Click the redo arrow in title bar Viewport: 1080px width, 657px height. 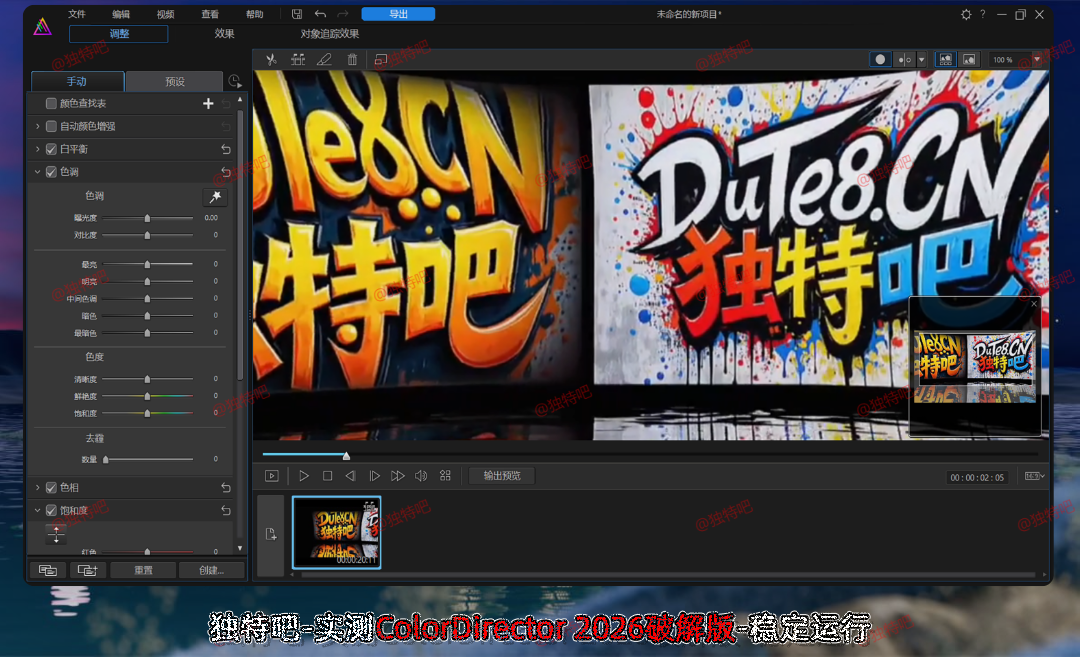pos(343,14)
